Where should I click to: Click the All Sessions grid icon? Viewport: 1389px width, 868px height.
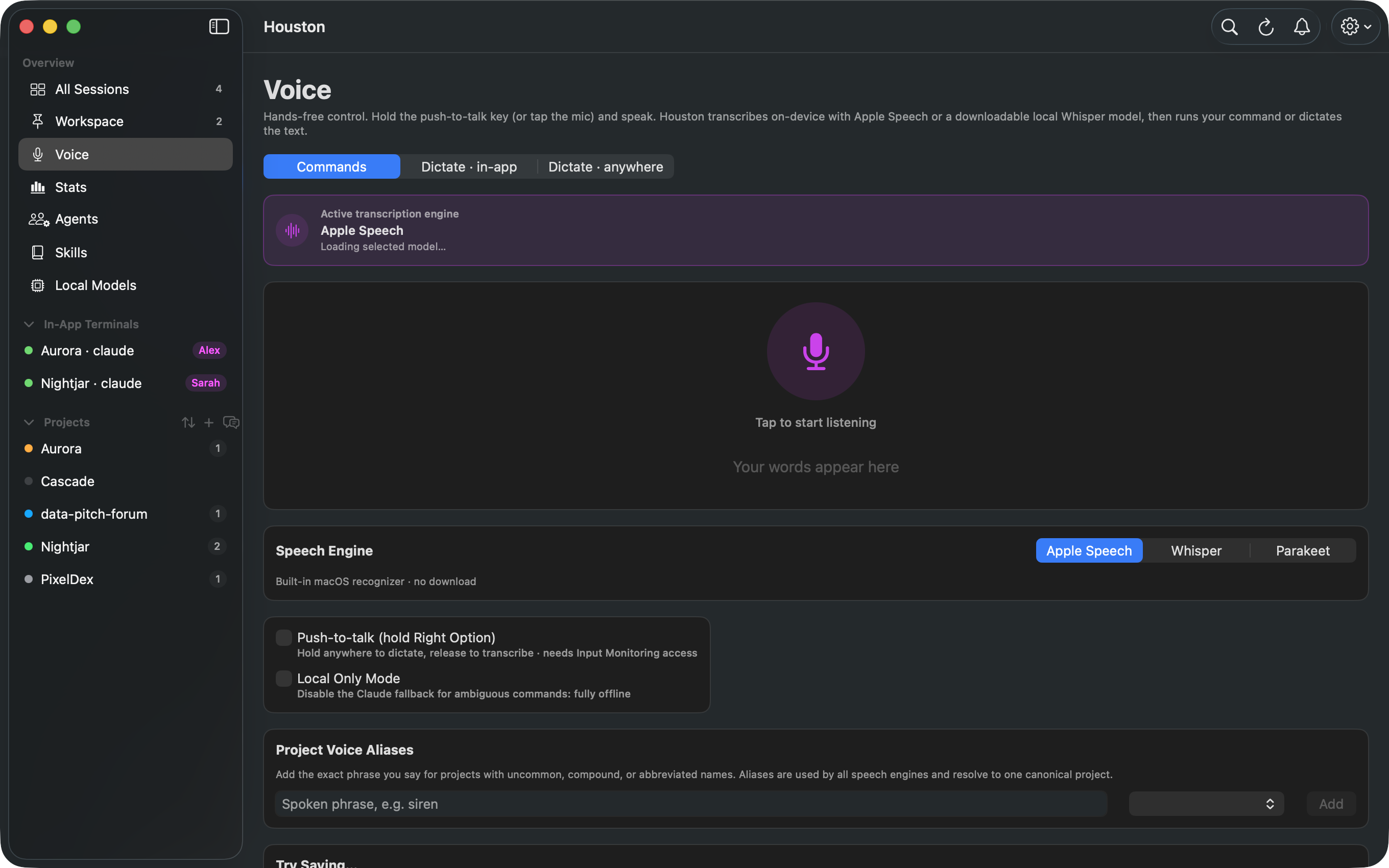[38, 89]
